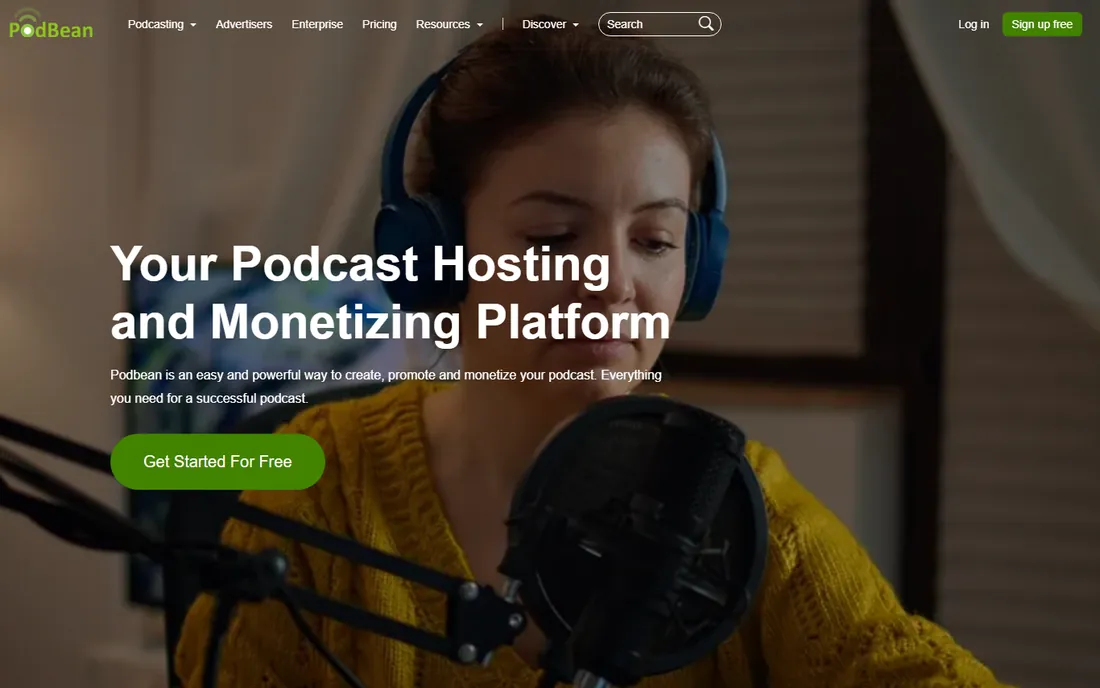This screenshot has height=688, width=1100.
Task: Click the PodBean logo
Action: 51,25
